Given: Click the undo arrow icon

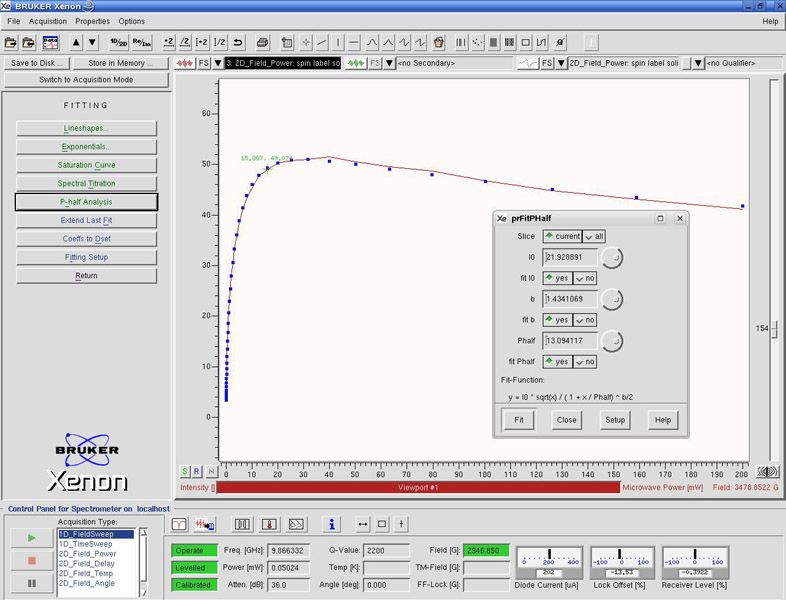Looking at the screenshot, I should (238, 43).
